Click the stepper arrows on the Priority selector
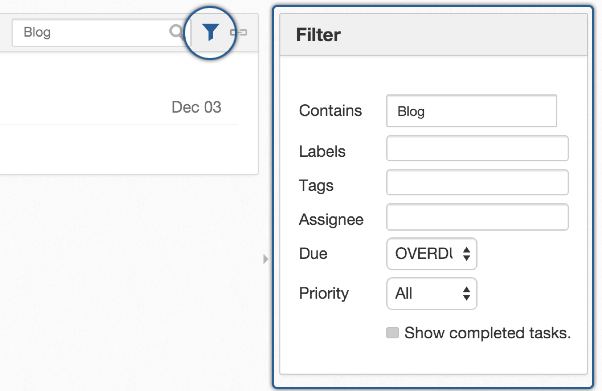 (x=466, y=293)
